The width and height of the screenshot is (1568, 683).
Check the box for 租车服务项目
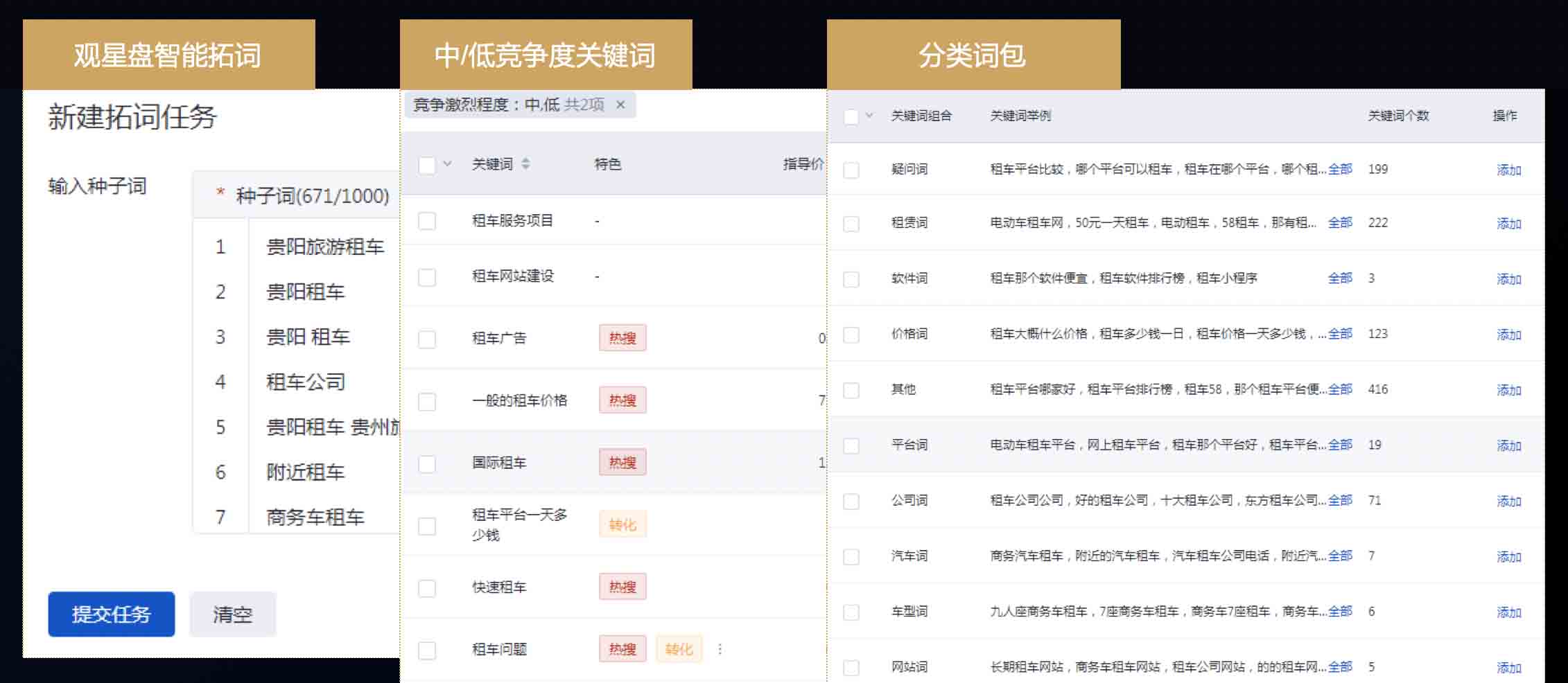tap(427, 221)
